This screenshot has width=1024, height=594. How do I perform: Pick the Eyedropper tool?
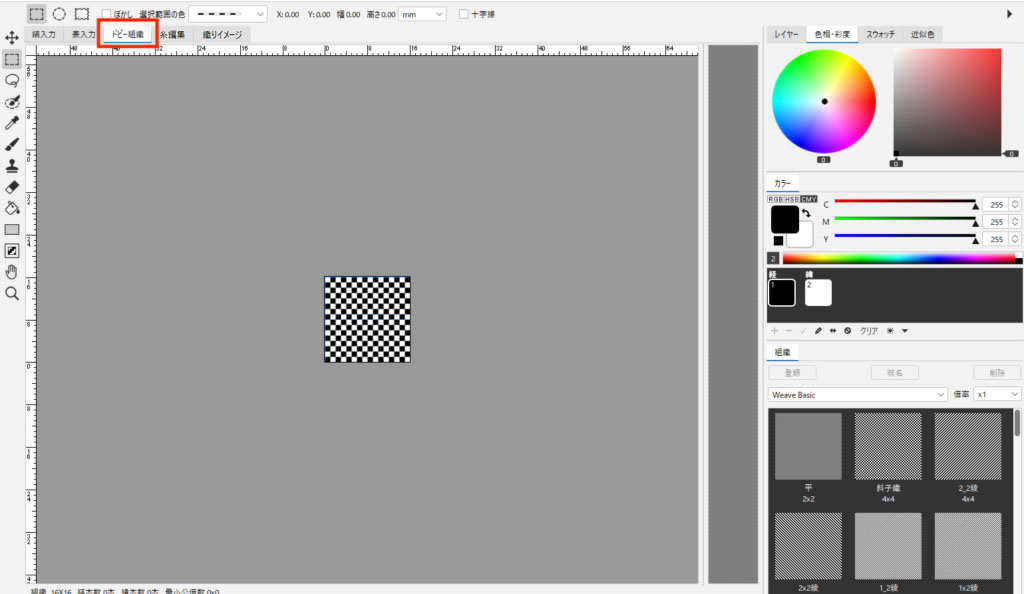coord(12,123)
